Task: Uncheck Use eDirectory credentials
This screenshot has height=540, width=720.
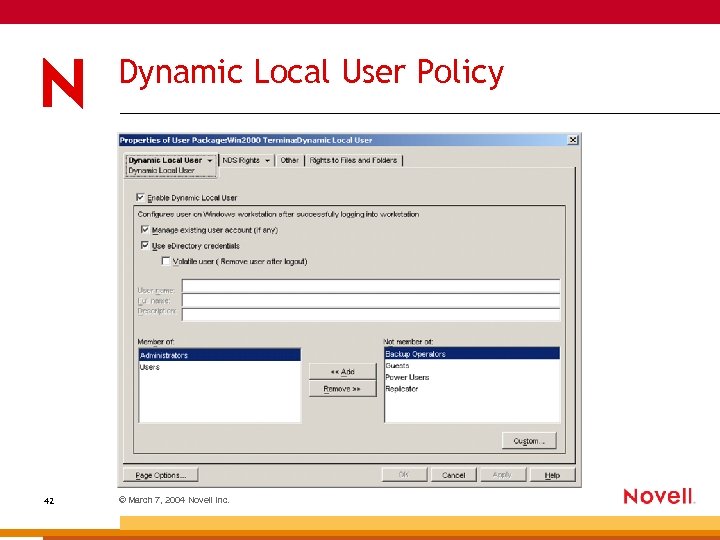Action: click(145, 245)
